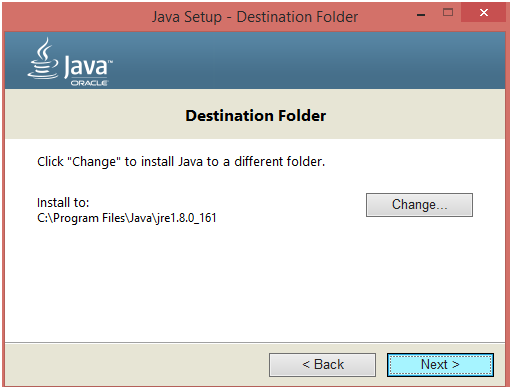Click the TM symbol beside Java wordmark
512x389 pixels.
[x=111, y=62]
